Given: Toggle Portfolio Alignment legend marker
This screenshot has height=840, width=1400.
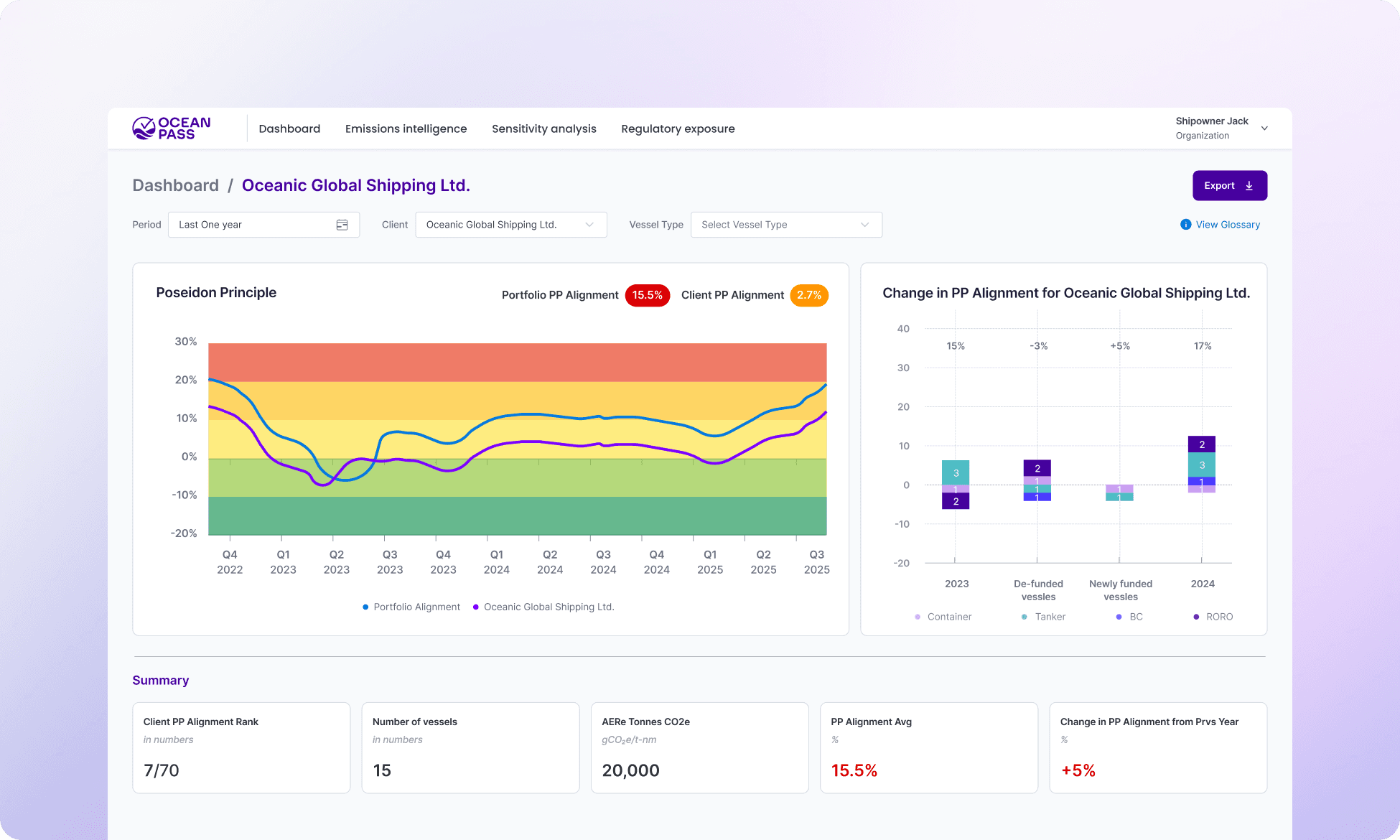Looking at the screenshot, I should tap(365, 607).
